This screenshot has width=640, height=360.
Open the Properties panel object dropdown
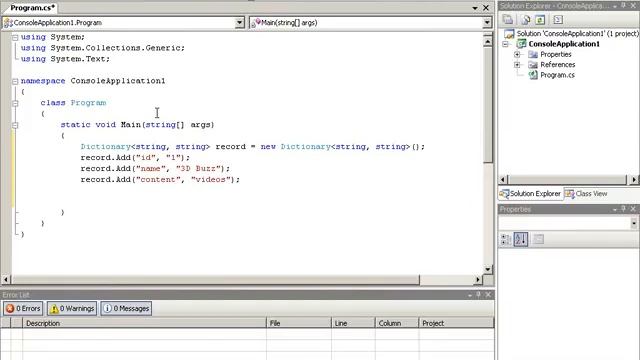633,223
